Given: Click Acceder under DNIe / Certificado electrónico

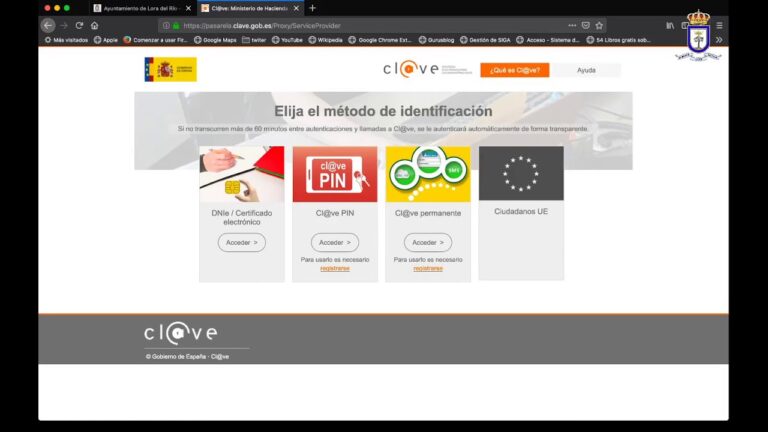Looking at the screenshot, I should pyautogui.click(x=242, y=242).
